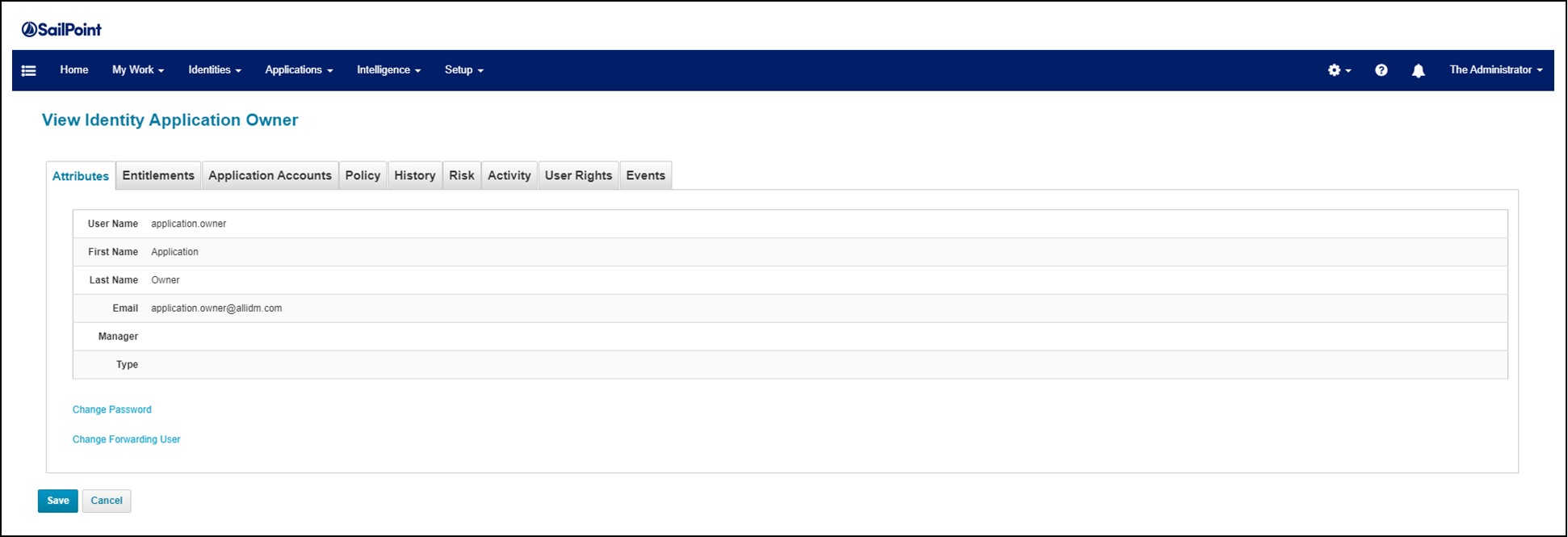The image size is (1568, 537).
Task: Open the Setup dropdown menu
Action: 463,70
